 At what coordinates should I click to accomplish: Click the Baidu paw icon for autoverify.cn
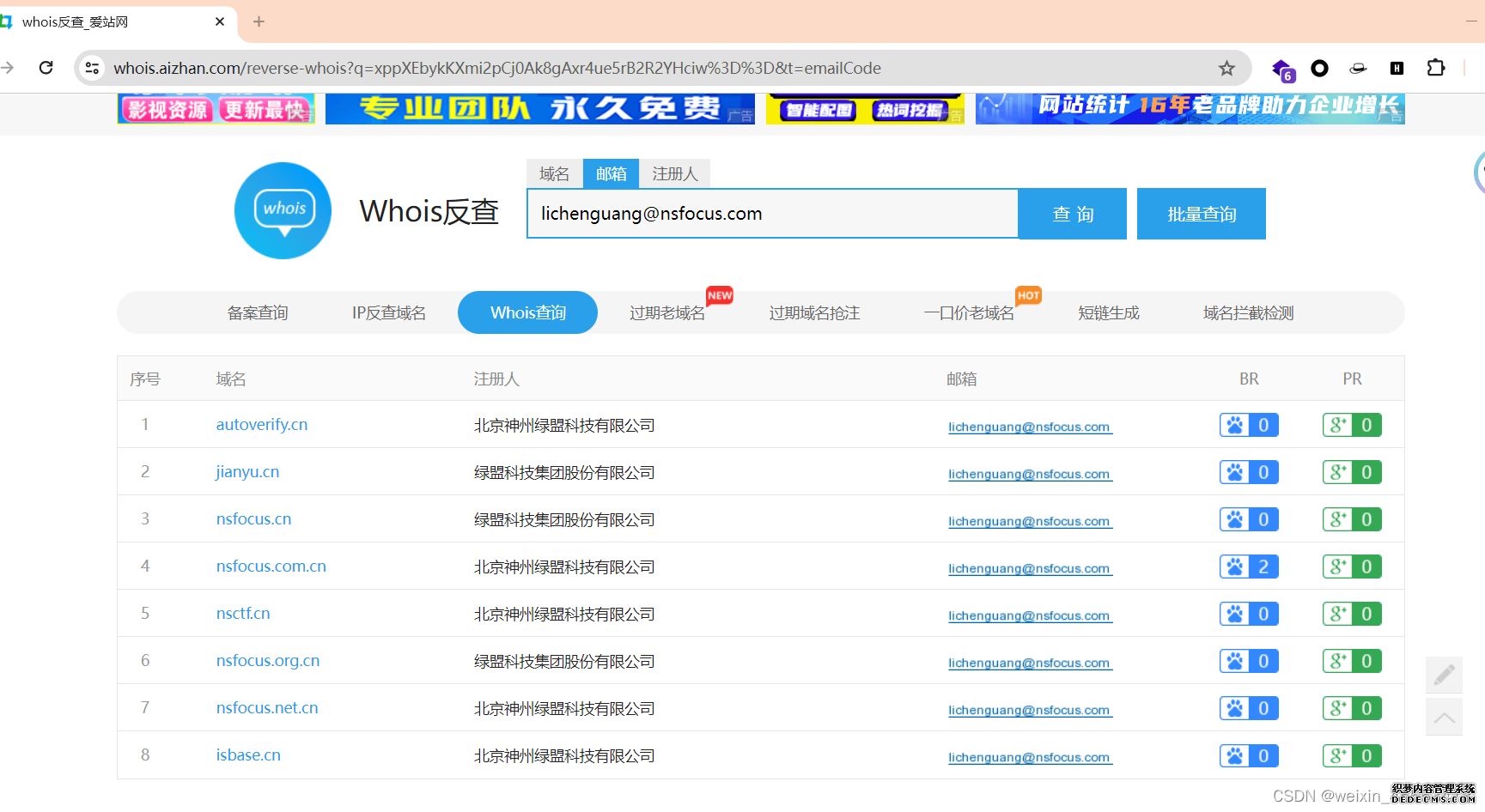1235,425
